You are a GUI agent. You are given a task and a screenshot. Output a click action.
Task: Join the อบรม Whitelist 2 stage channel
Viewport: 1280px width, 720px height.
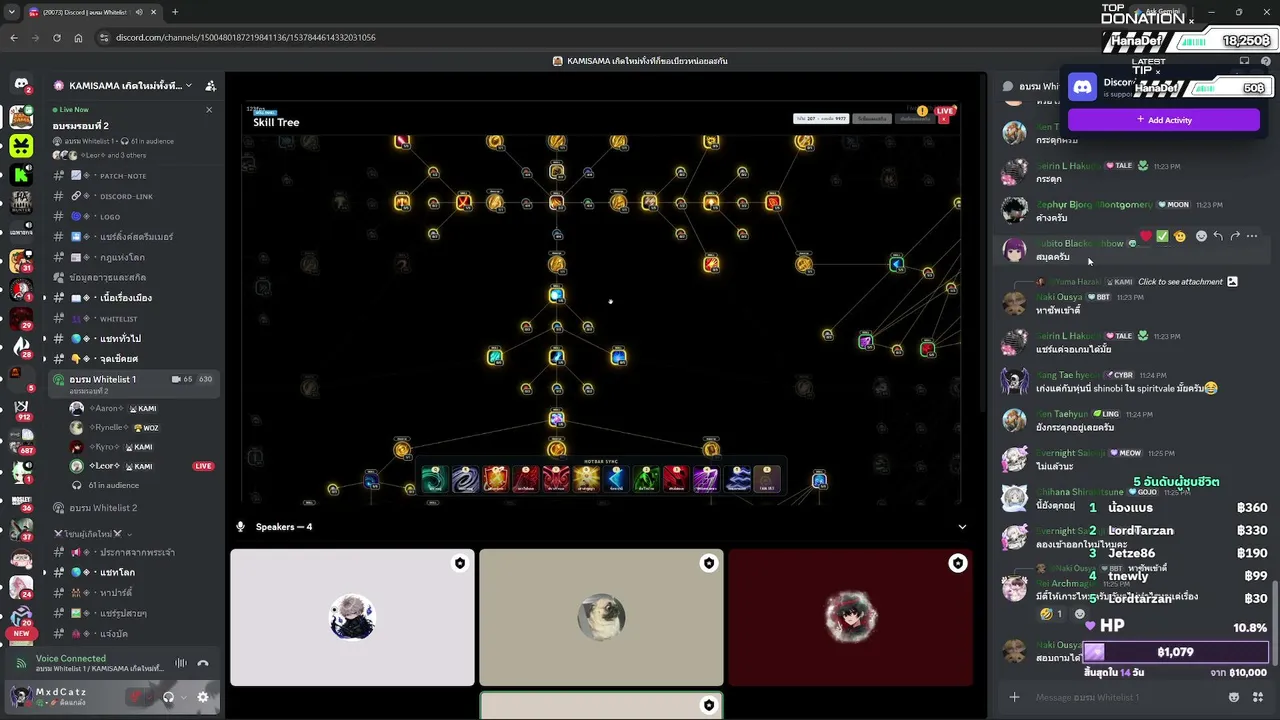134,508
